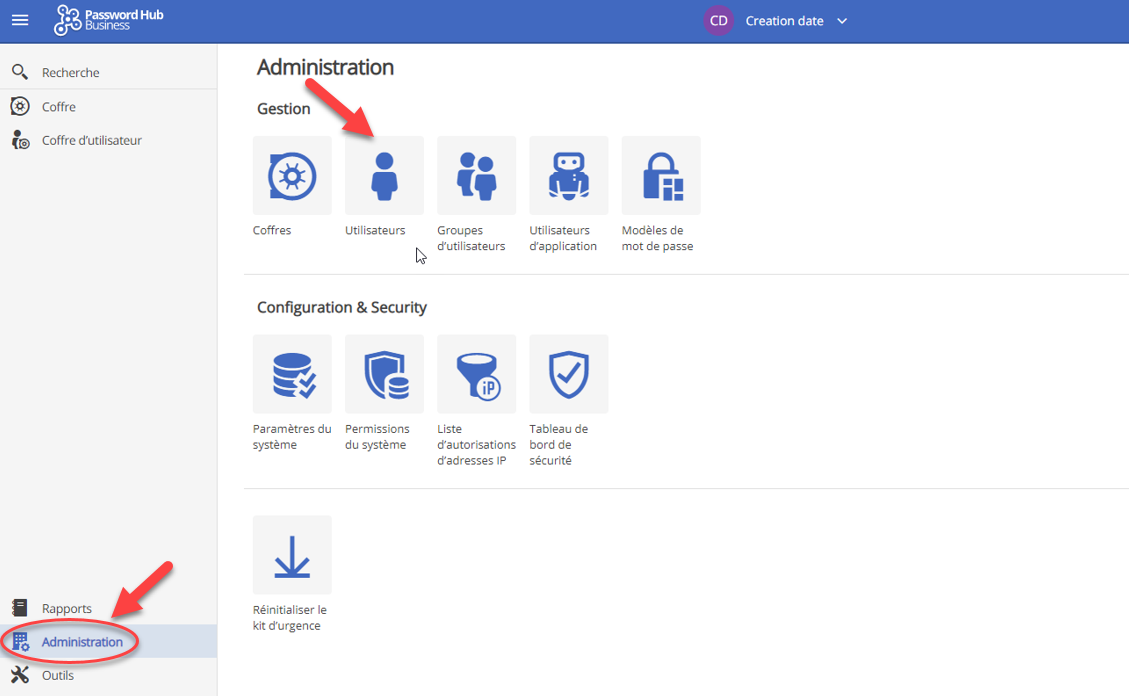Go to Coffre in the sidebar
The width and height of the screenshot is (1129, 696).
click(x=58, y=107)
